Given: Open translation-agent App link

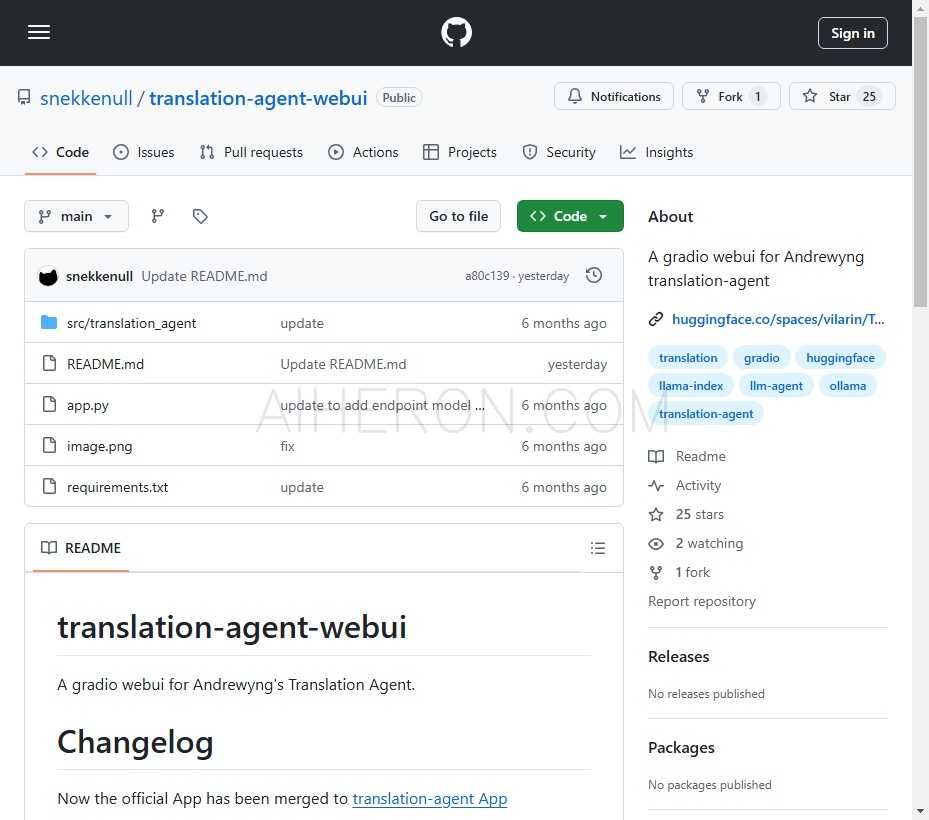Looking at the screenshot, I should 430,799.
